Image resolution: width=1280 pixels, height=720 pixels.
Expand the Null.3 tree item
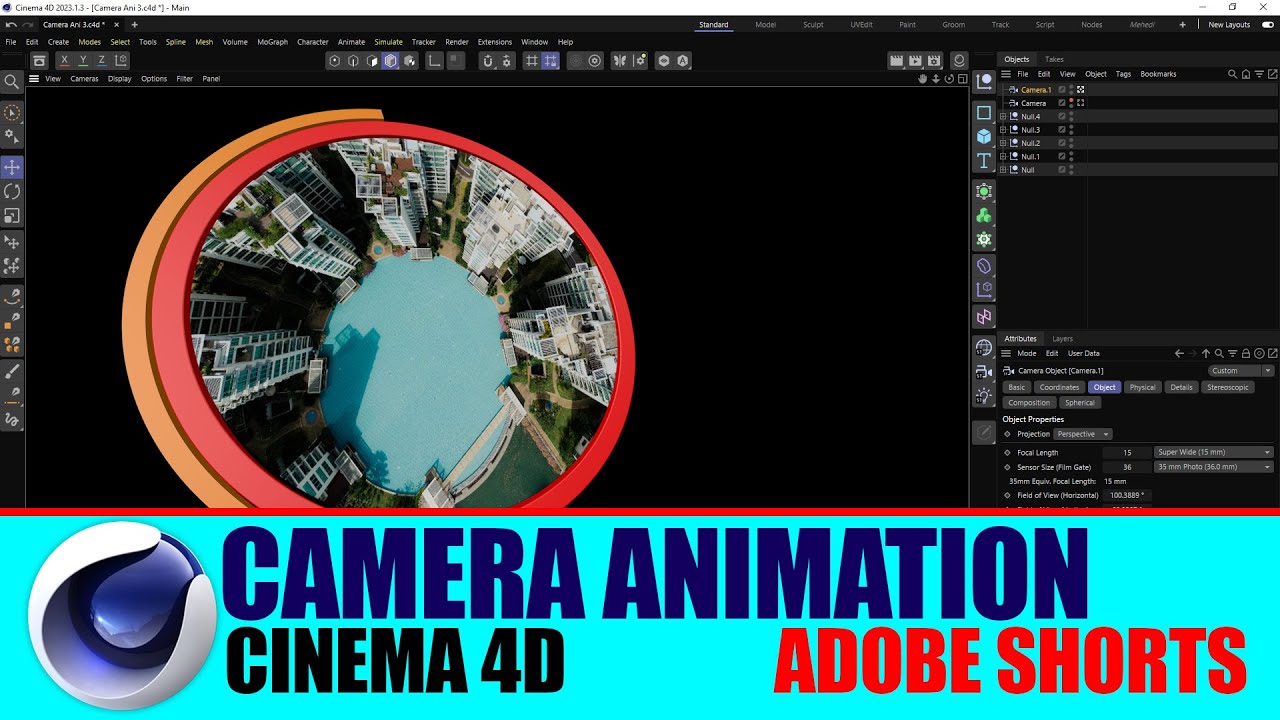1004,130
